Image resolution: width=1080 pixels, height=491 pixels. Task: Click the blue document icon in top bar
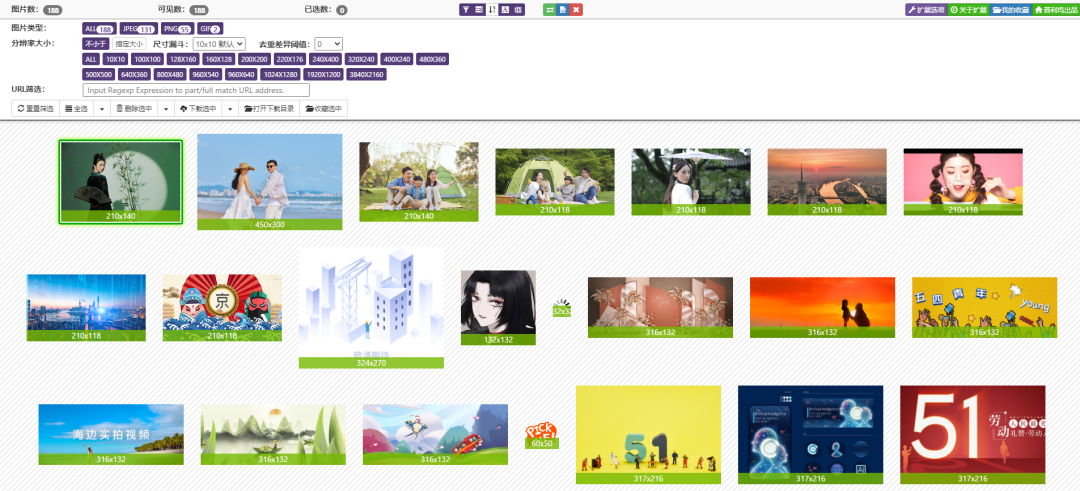pos(563,10)
